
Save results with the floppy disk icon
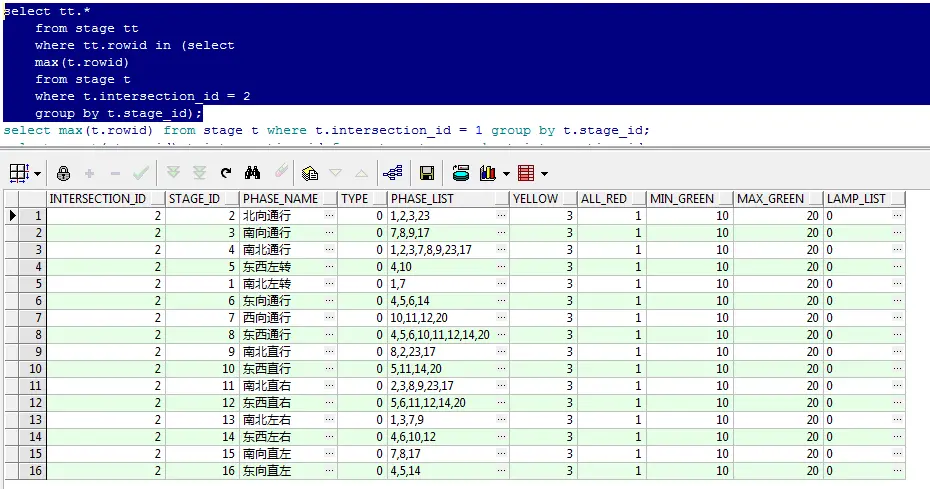(x=426, y=173)
